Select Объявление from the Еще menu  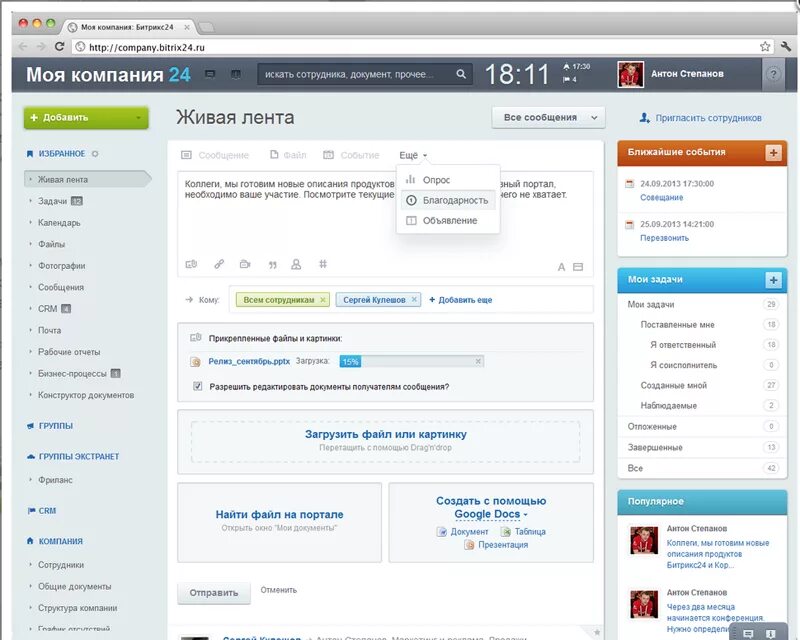449,220
